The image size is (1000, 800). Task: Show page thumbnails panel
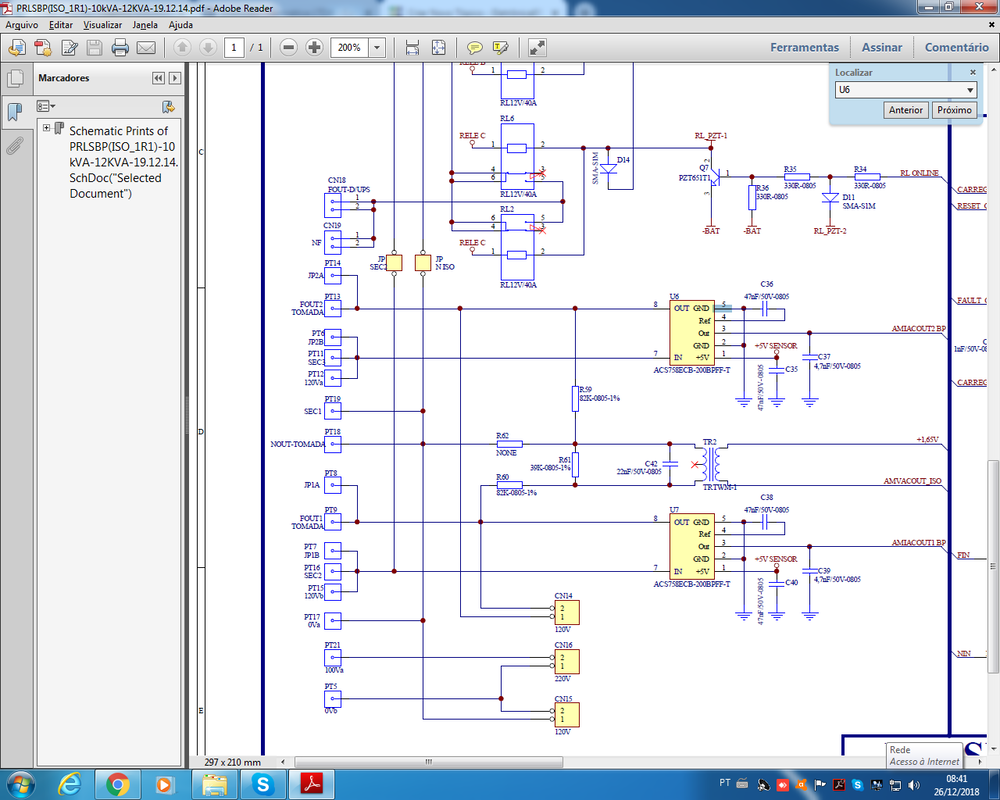tap(15, 79)
